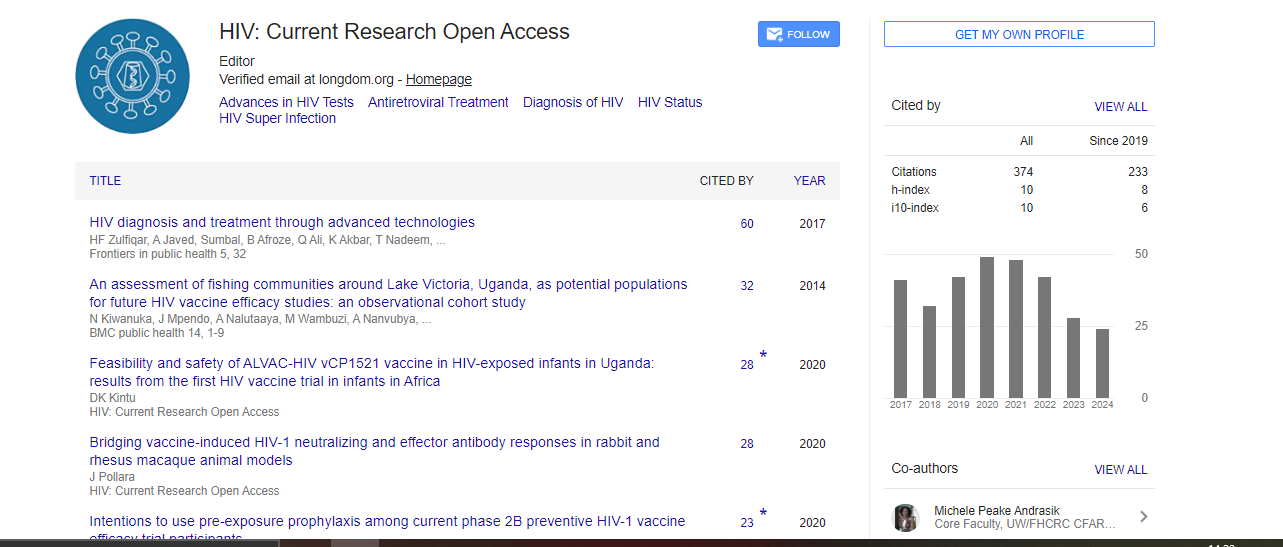Open the 60 citations count link
Screen dimensions: 1283x547
click(747, 224)
